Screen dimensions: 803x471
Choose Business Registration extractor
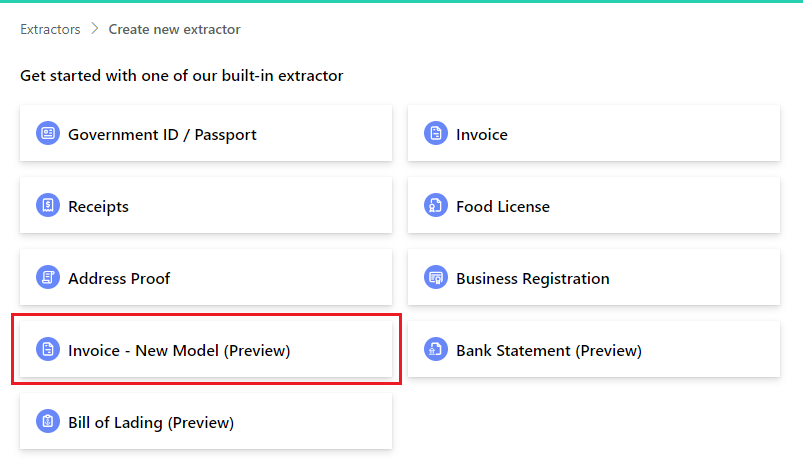pyautogui.click(x=593, y=278)
